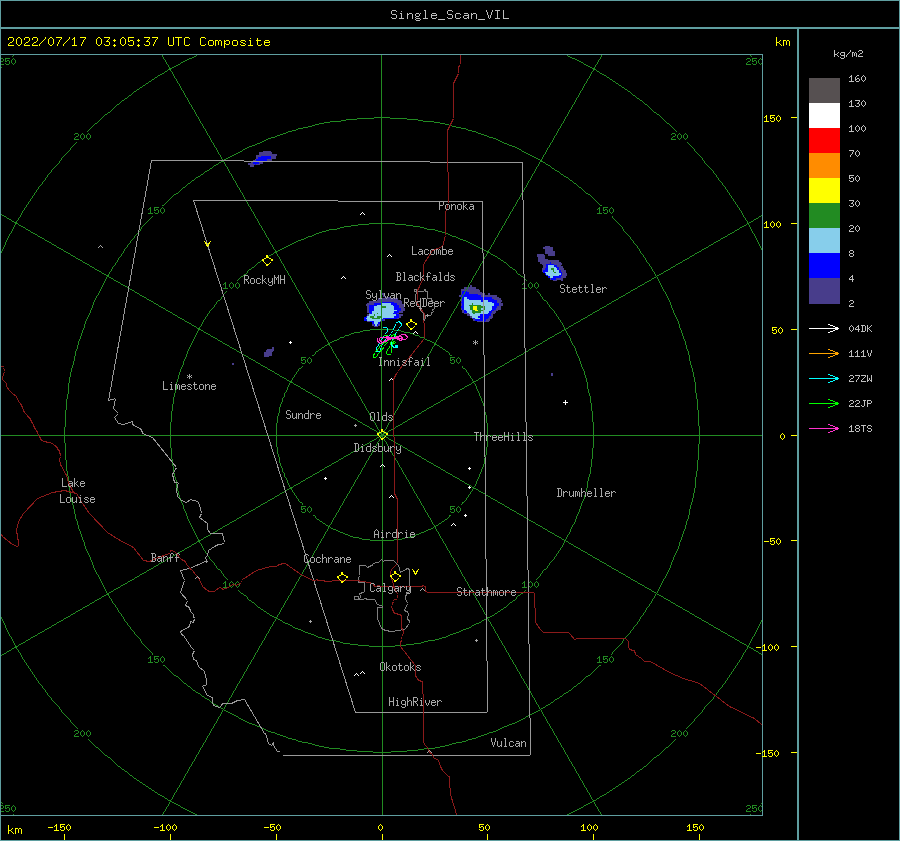Image resolution: width=900 pixels, height=841 pixels.
Task: Click the HighRiver city label
Action: click(x=415, y=702)
